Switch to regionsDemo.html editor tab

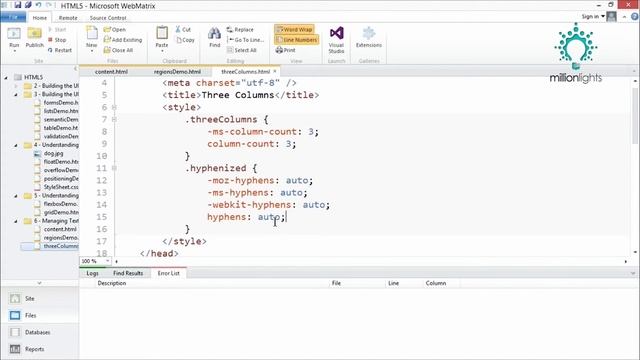(x=177, y=71)
